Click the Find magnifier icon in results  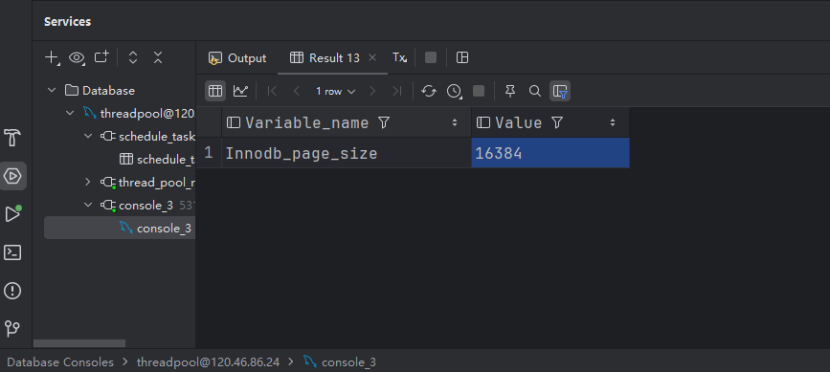click(x=535, y=91)
